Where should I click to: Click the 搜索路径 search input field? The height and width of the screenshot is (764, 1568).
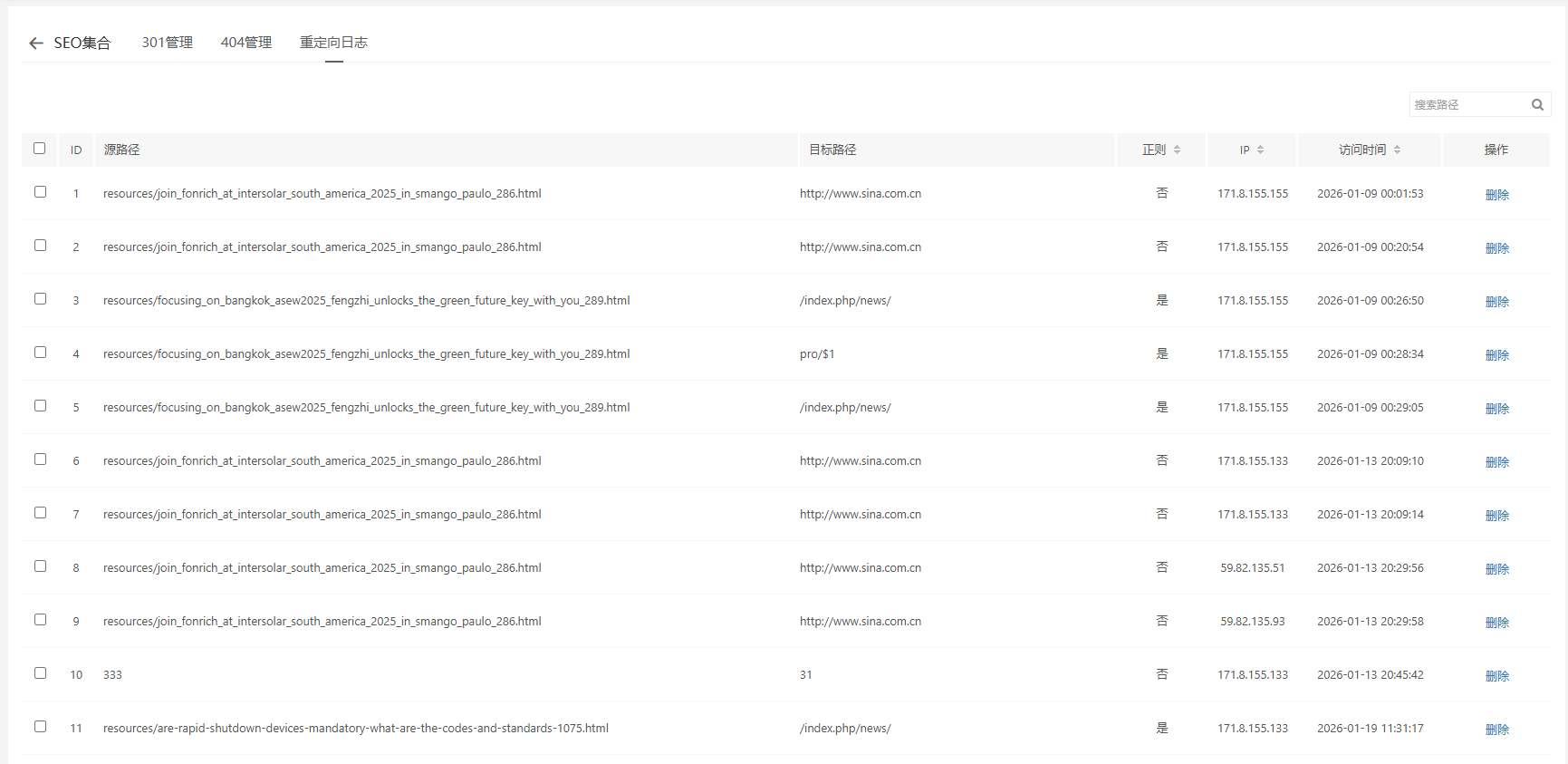point(1467,105)
